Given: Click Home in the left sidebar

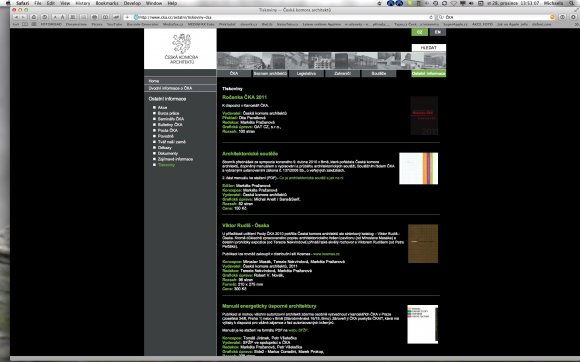Looking at the screenshot, I should point(180,81).
